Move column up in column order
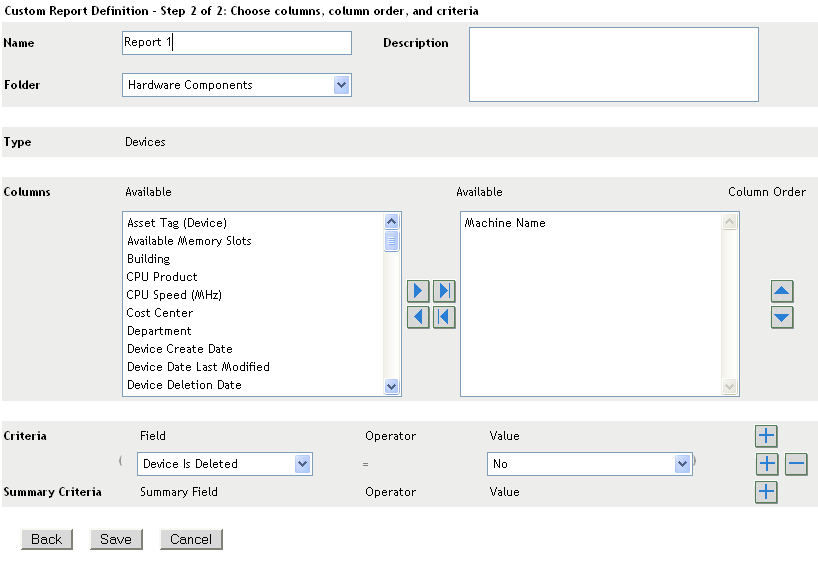Image resolution: width=818 pixels, height=563 pixels. [x=783, y=292]
